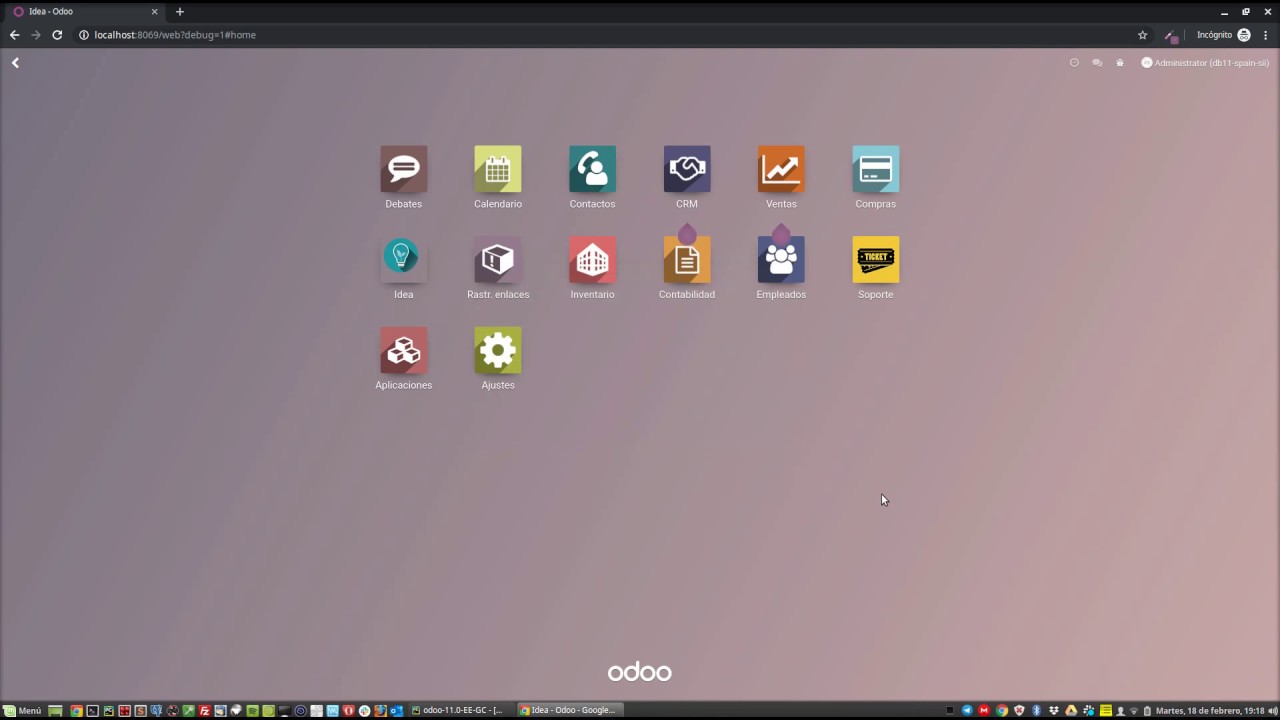The height and width of the screenshot is (720, 1280).
Task: Launch the Soporte ticket app
Action: [876, 268]
